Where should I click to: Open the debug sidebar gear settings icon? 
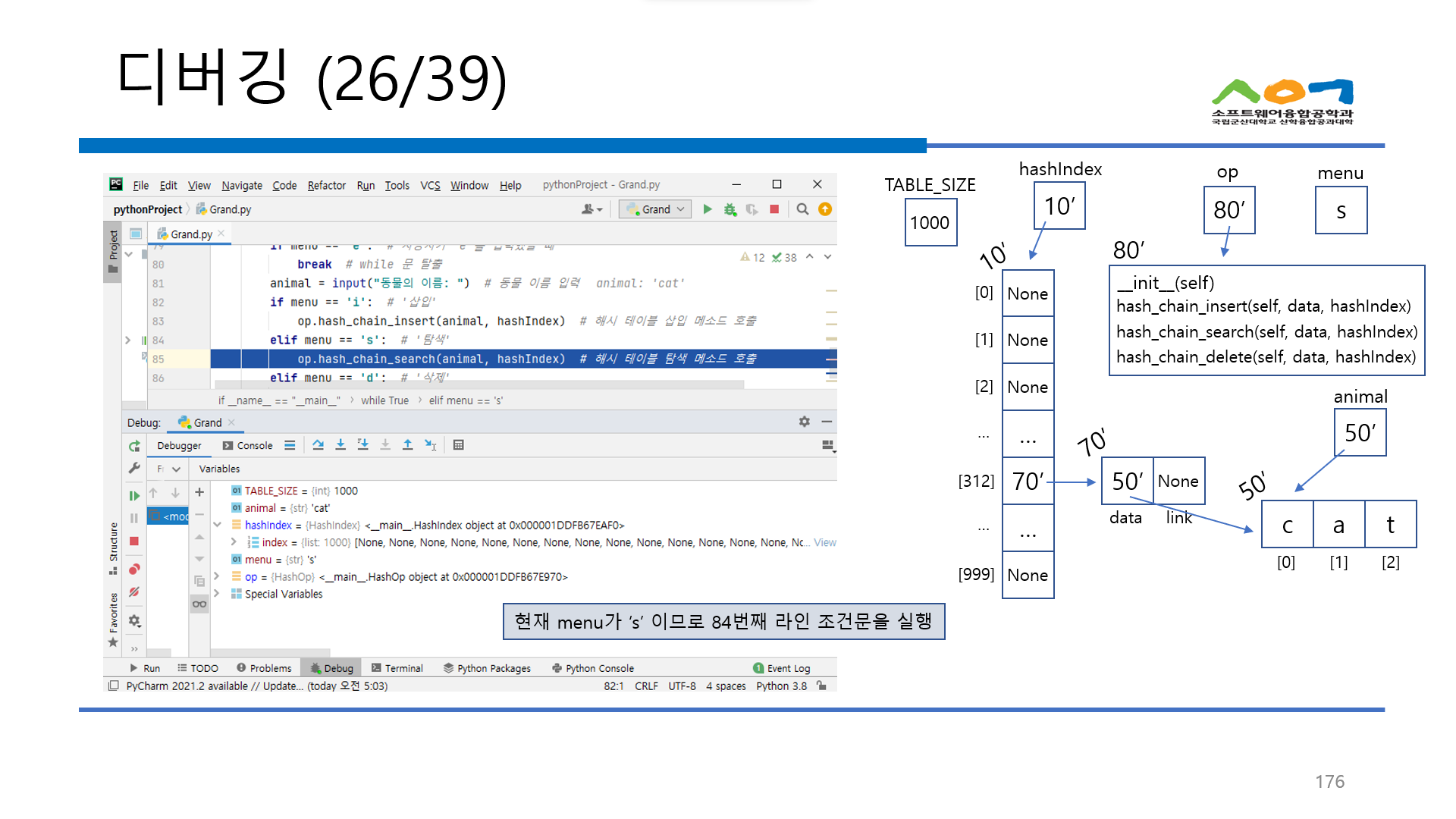134,620
